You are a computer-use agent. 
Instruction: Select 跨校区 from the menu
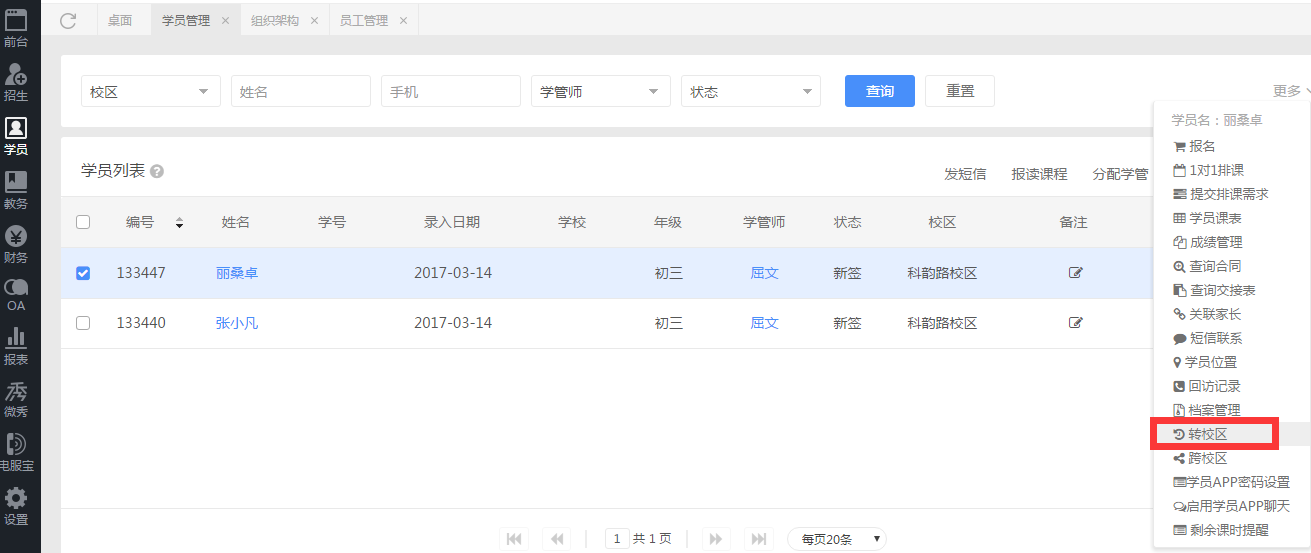[1199, 458]
